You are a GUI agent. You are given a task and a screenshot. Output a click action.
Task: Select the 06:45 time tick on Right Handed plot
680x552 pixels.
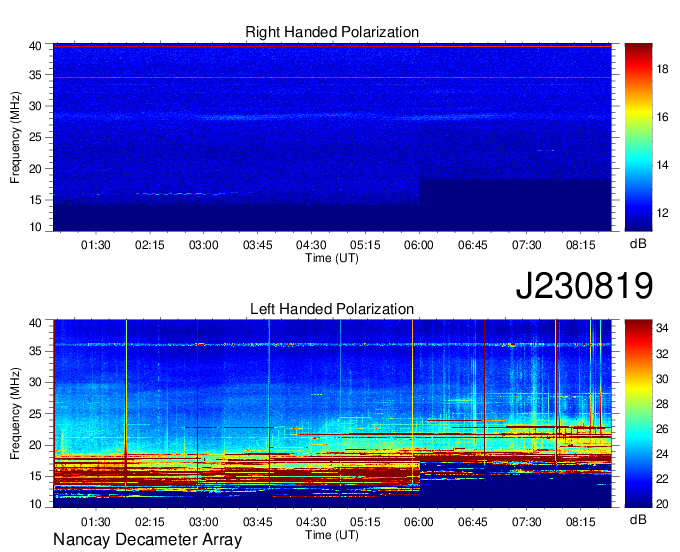click(x=473, y=245)
